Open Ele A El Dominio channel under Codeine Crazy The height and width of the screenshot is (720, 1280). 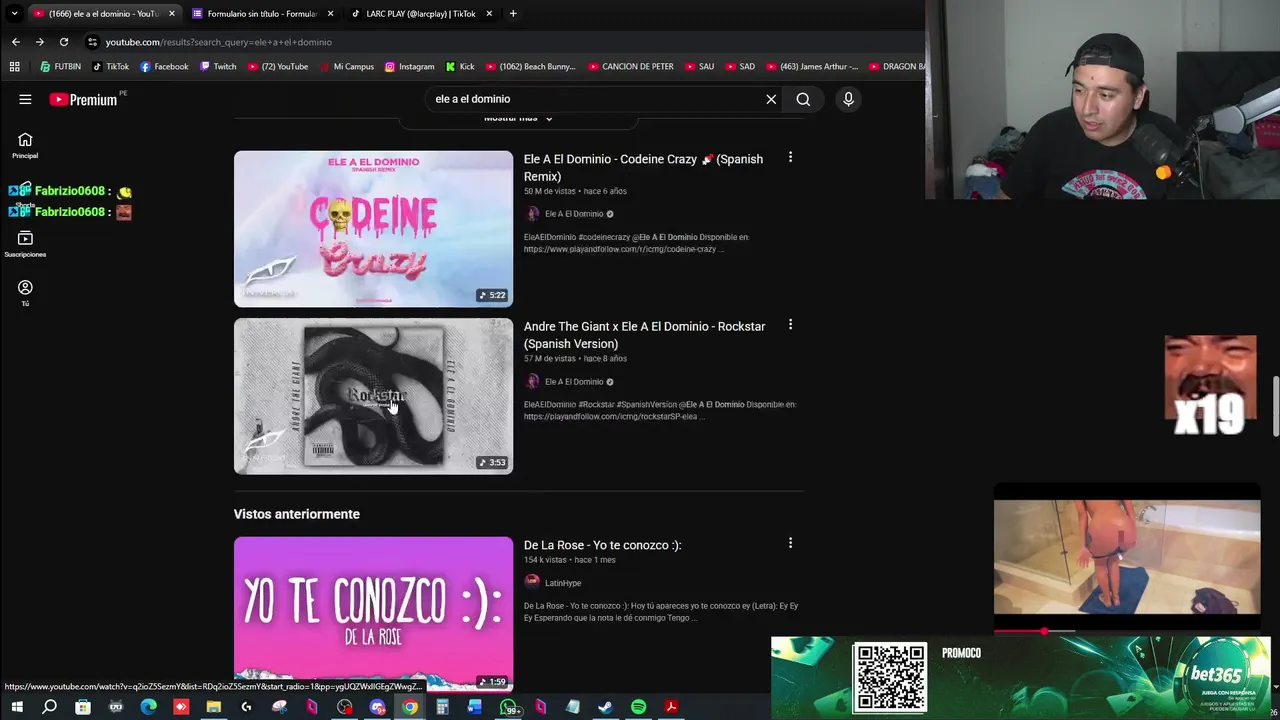click(573, 214)
